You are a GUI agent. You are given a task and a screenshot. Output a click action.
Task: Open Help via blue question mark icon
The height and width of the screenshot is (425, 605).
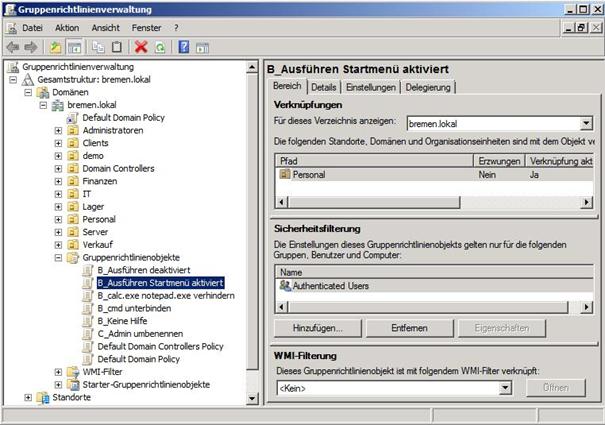183,47
